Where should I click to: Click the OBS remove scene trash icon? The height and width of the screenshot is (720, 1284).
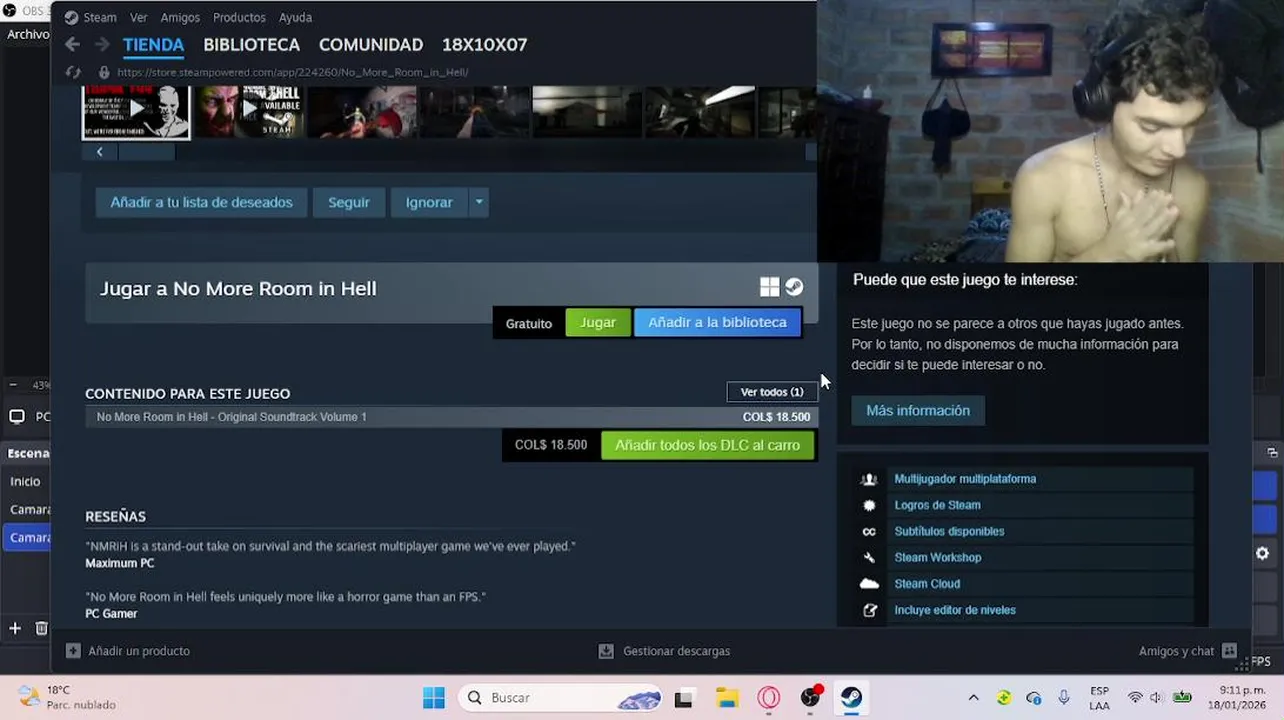click(x=41, y=628)
